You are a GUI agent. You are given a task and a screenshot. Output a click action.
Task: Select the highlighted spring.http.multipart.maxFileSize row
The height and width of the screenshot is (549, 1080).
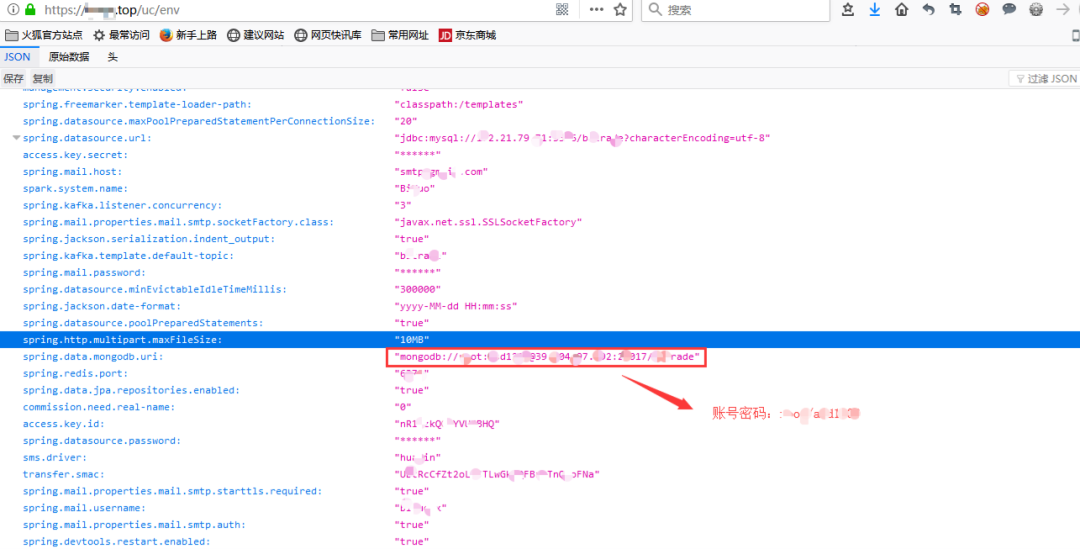(x=540, y=340)
